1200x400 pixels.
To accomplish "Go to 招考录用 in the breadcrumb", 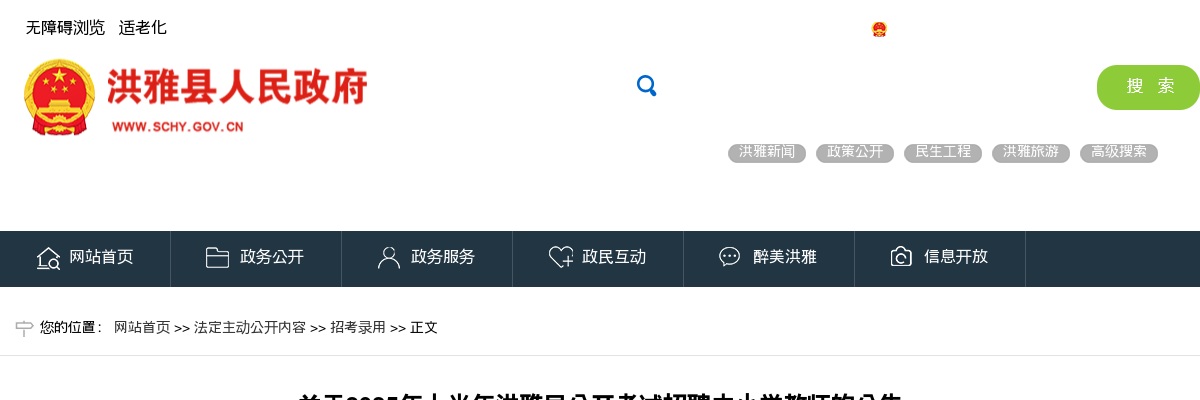I will pos(358,328).
